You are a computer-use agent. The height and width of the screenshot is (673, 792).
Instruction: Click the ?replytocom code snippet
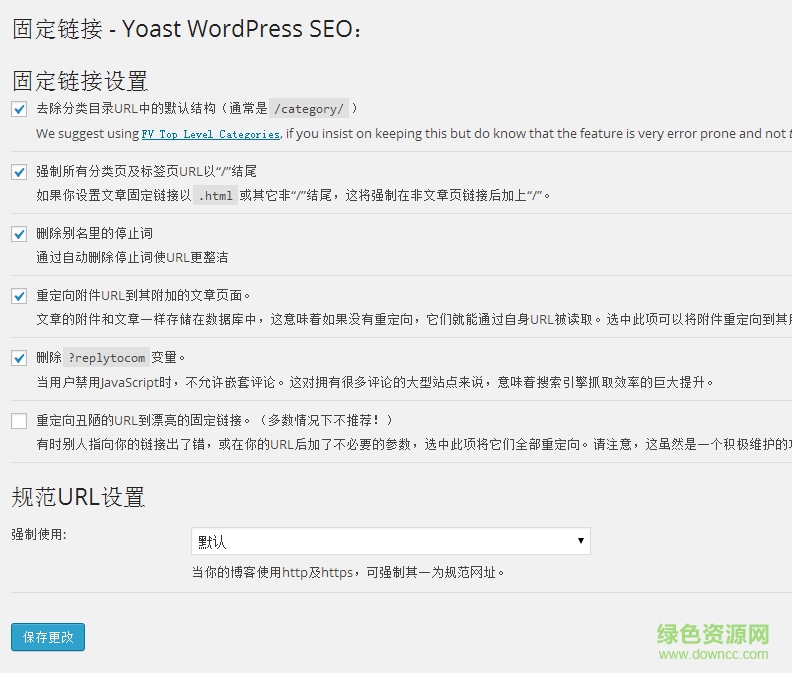pyautogui.click(x=107, y=358)
